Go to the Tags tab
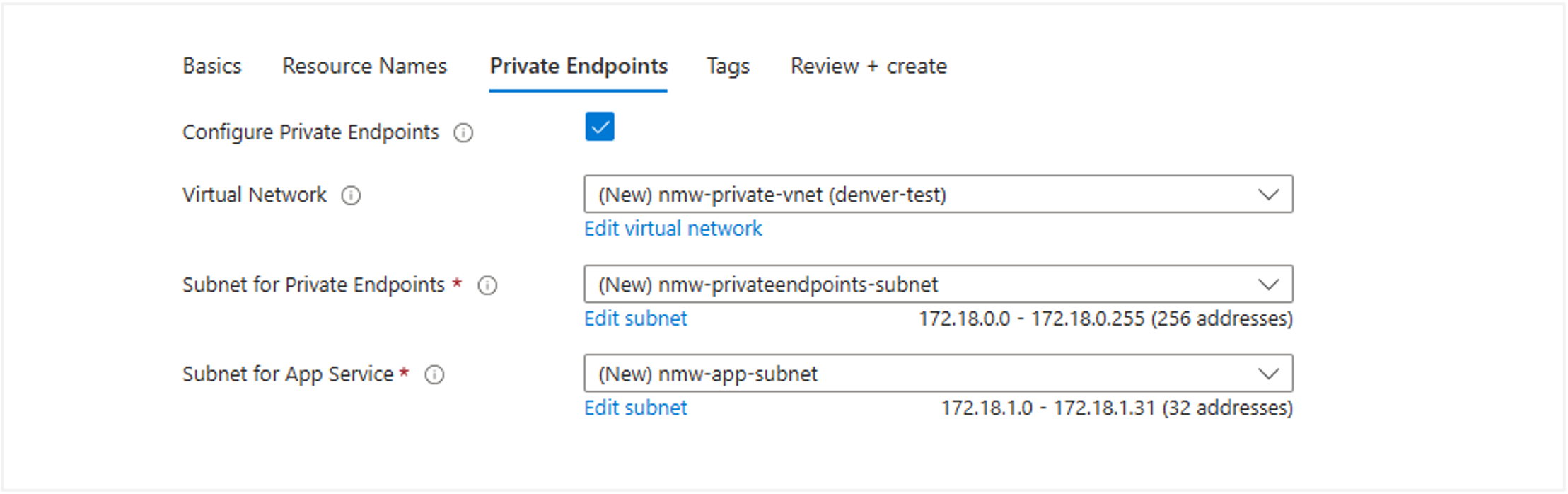The height and width of the screenshot is (494, 1568). click(728, 66)
